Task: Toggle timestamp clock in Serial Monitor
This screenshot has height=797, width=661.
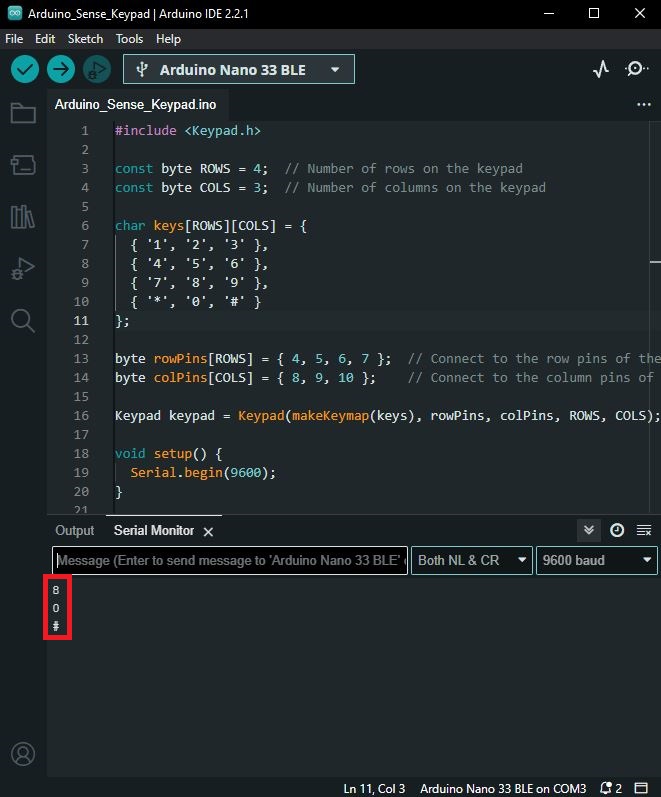Action: [x=617, y=530]
